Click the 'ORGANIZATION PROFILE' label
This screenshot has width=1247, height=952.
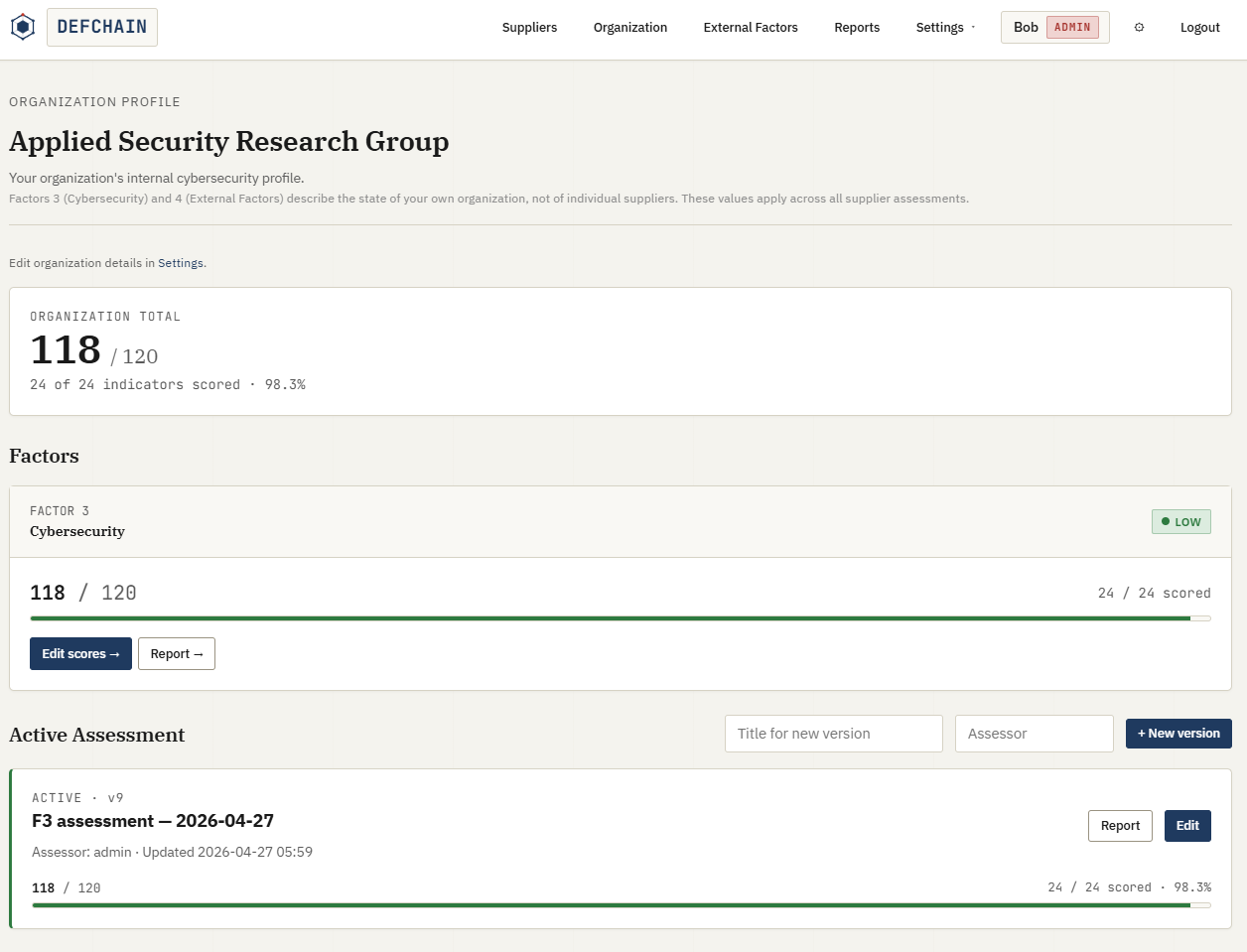[x=94, y=102]
